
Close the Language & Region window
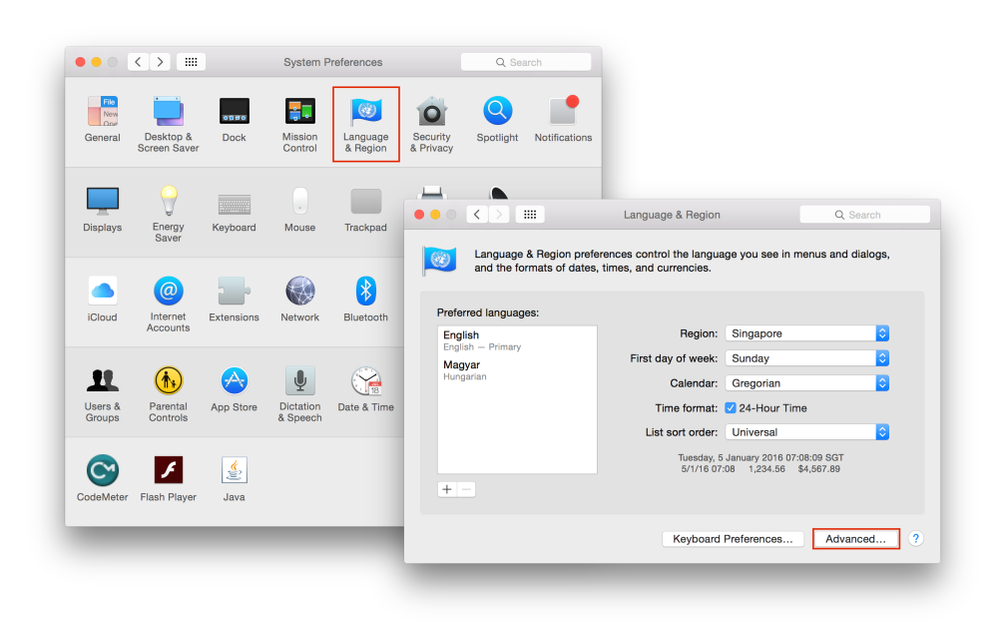coord(419,214)
